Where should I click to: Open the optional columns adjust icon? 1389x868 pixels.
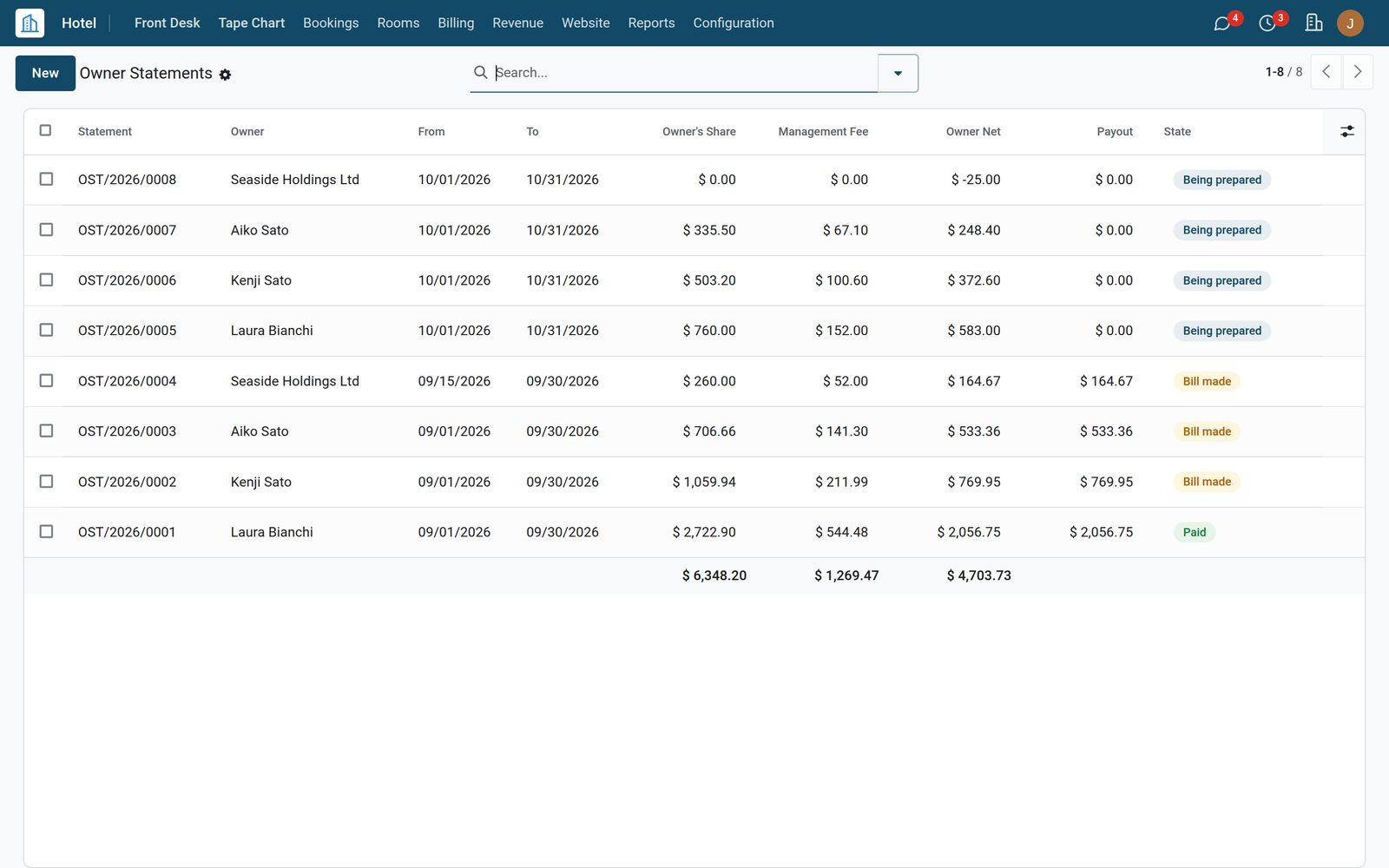1347,131
